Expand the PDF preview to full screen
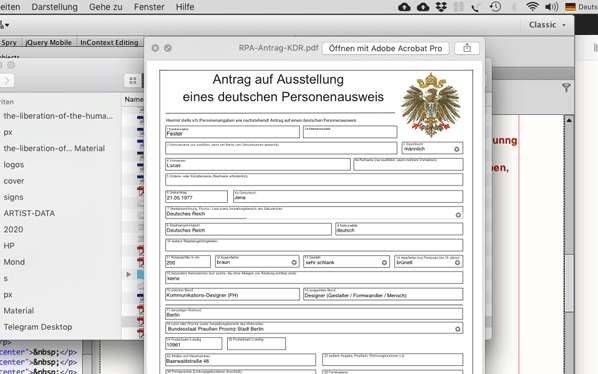Viewport: 598px width, 374px height. click(x=168, y=48)
